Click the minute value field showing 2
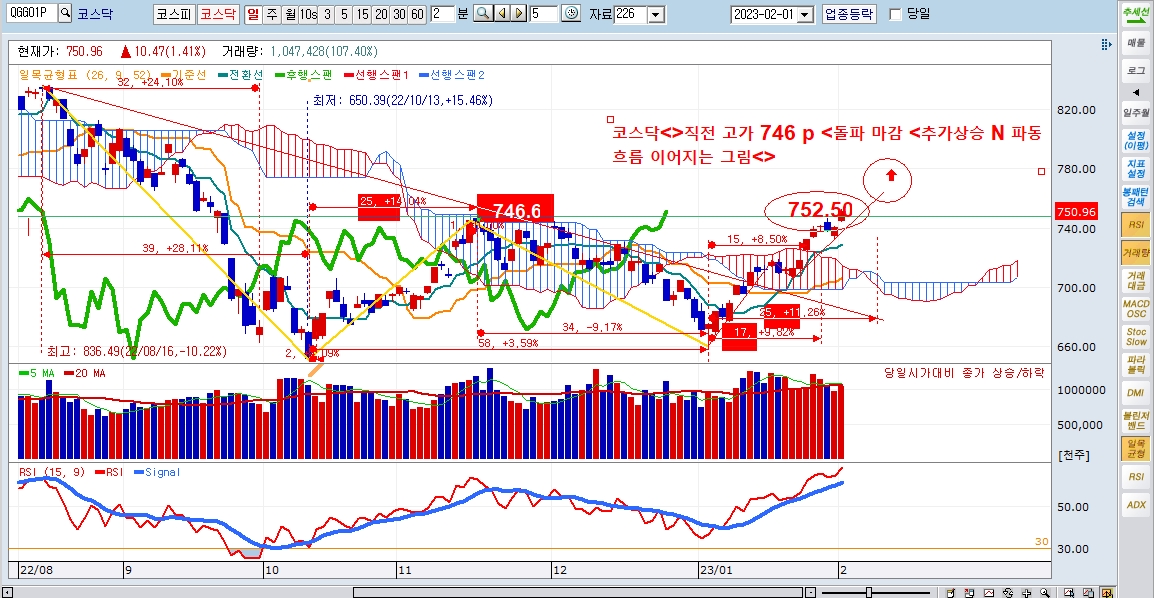Screen dimensions: 1154x598 pyautogui.click(x=442, y=14)
